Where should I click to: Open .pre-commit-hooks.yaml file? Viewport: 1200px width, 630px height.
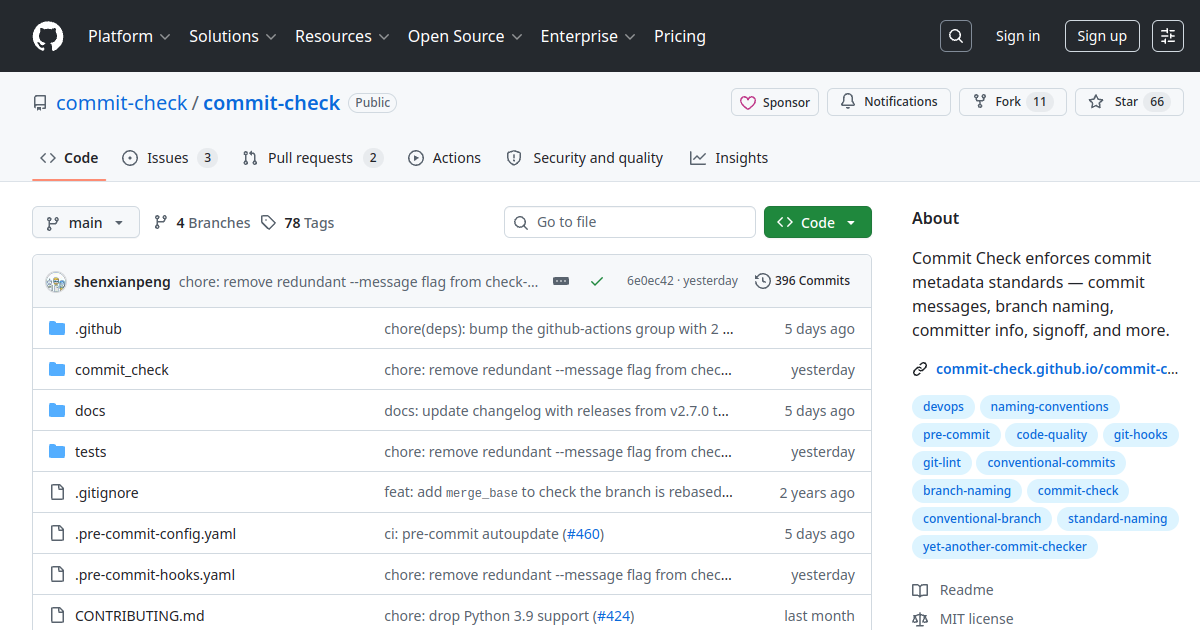click(155, 575)
